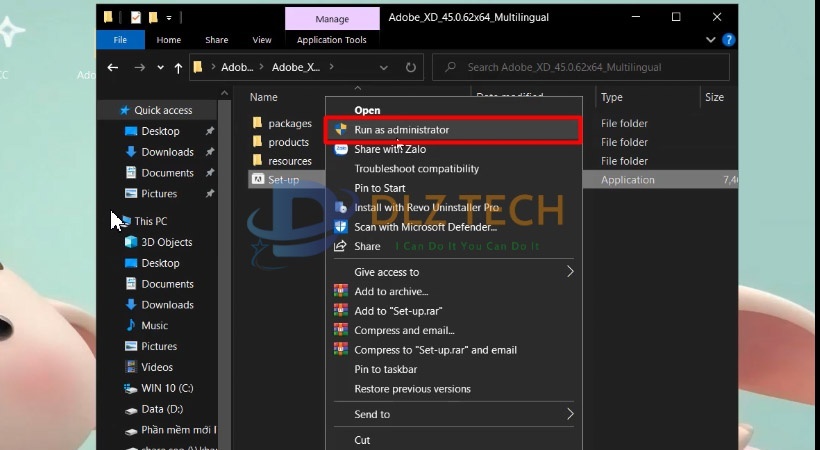
Task: Click the Zalo icon in context menu
Action: click(x=341, y=149)
